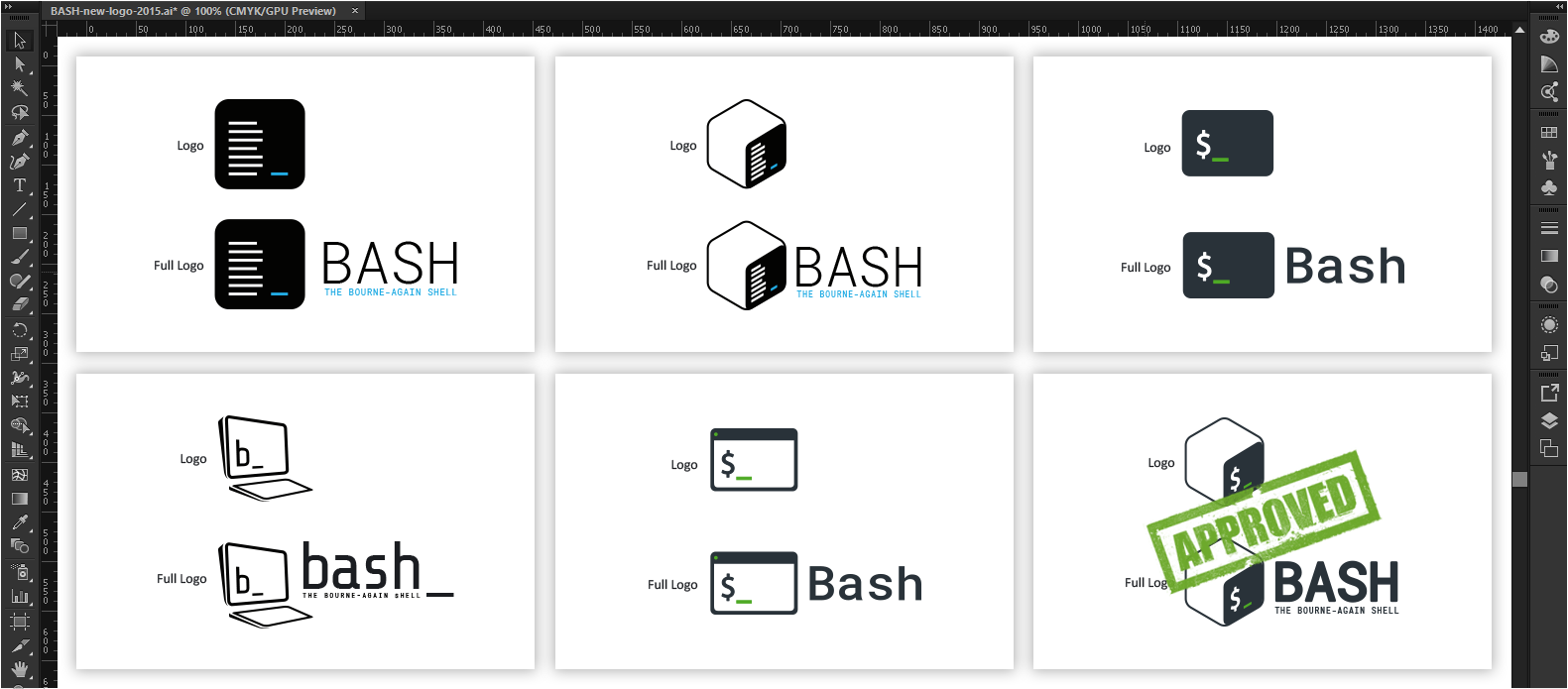The height and width of the screenshot is (689, 1568).
Task: Close the BASH-new-logo-2015.ai document tab
Action: click(355, 11)
